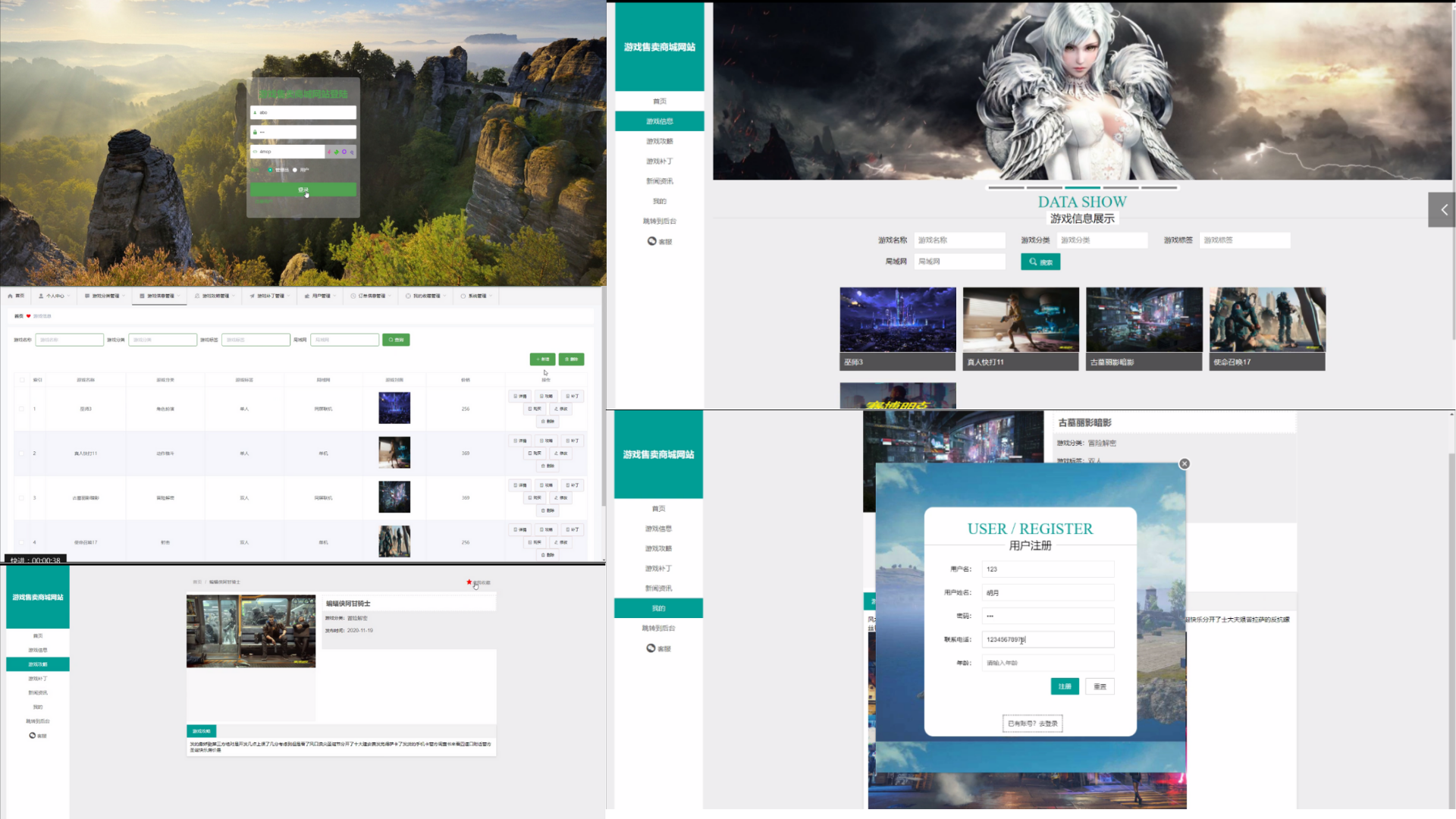1456x819 pixels.
Task: Select the first carousel indicator bar
Action: 1006,187
